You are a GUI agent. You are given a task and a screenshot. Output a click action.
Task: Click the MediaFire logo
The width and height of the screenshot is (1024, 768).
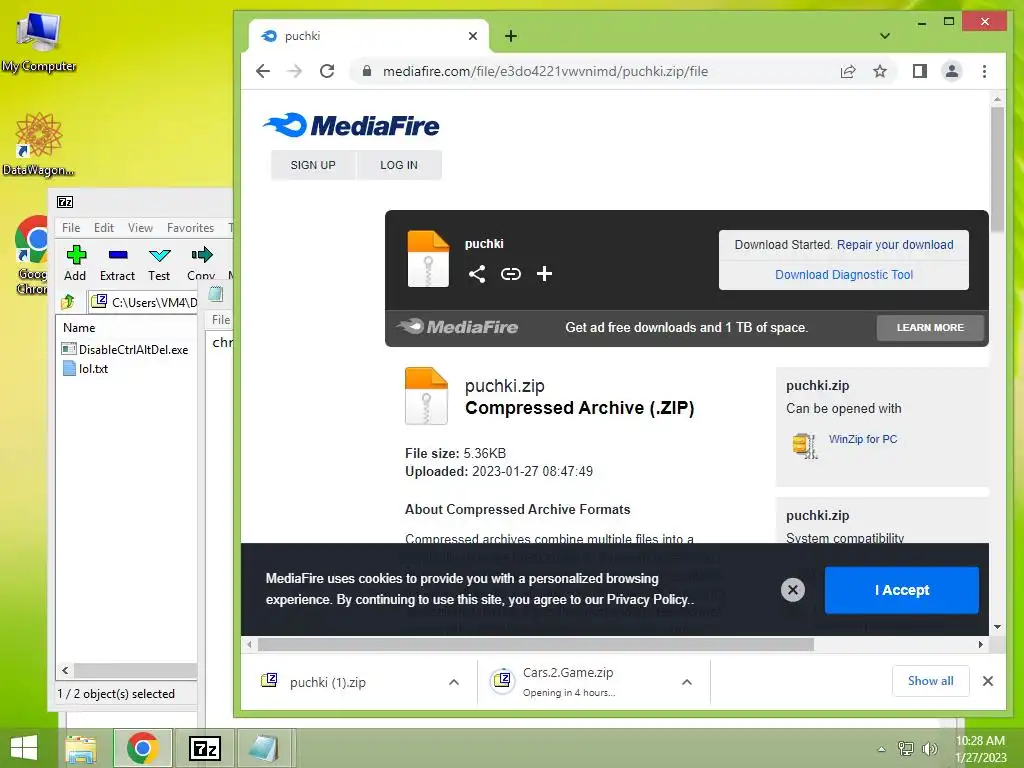(x=351, y=125)
